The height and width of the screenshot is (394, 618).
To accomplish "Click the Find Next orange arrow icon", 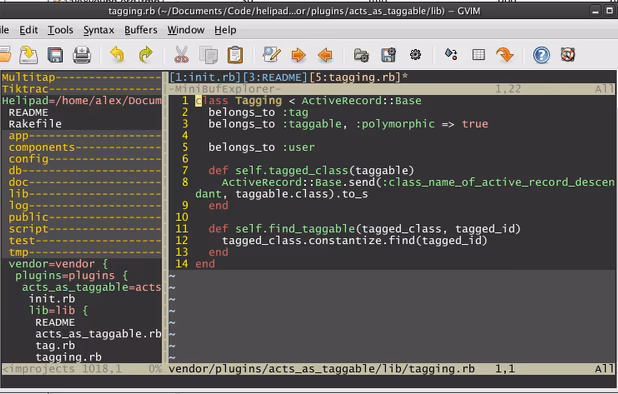I will pos(298,55).
